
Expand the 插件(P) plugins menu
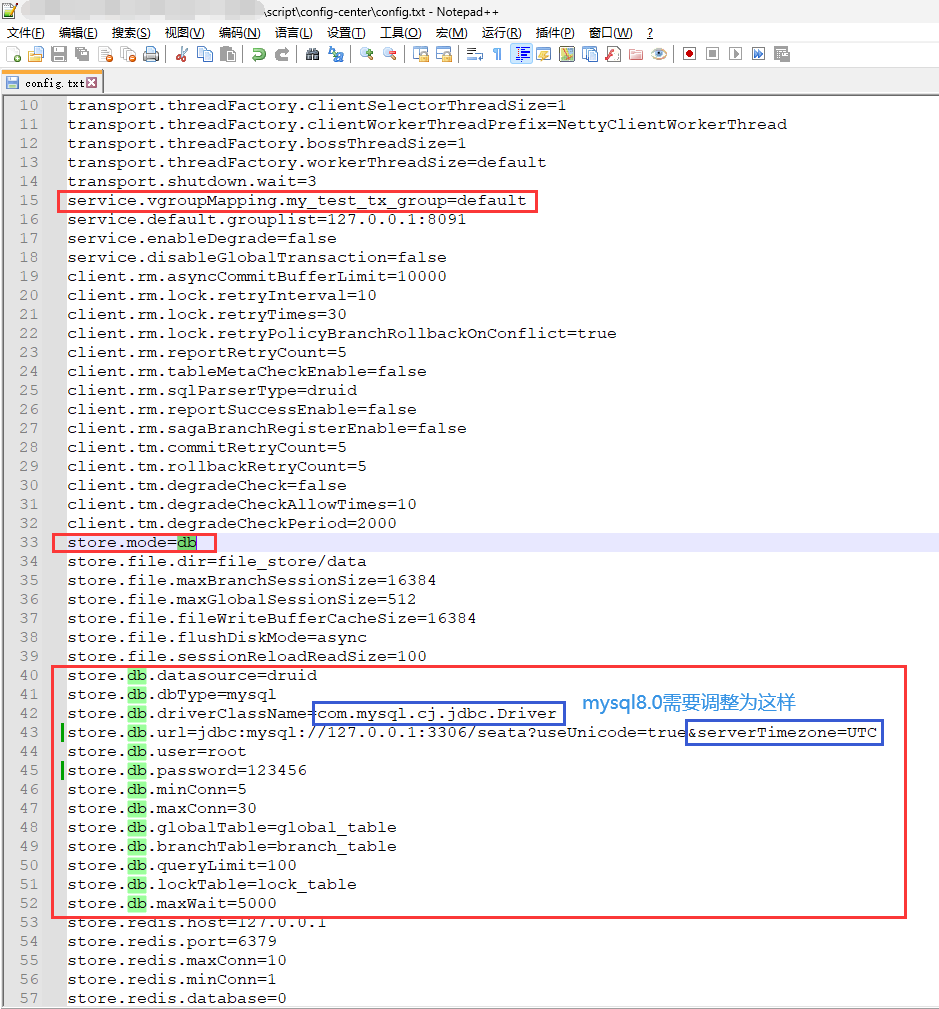[555, 33]
